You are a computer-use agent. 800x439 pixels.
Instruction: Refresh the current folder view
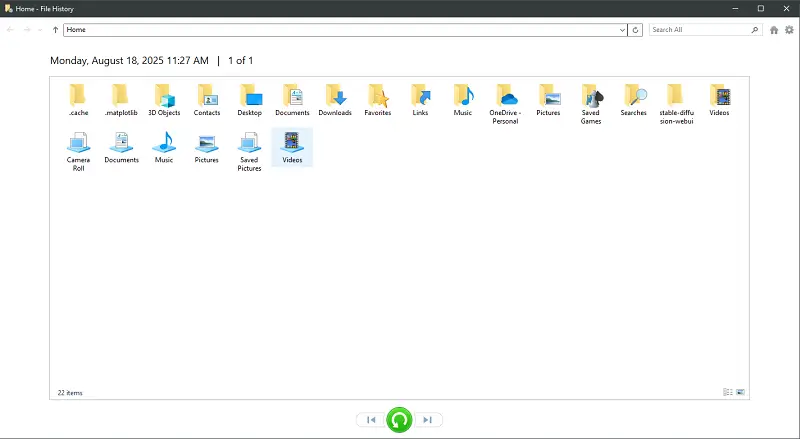click(x=636, y=30)
